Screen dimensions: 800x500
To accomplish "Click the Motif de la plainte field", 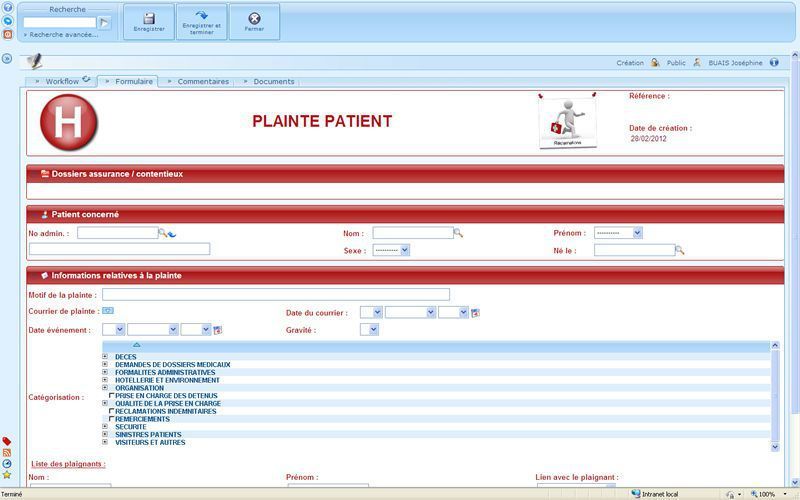I will coord(275,295).
